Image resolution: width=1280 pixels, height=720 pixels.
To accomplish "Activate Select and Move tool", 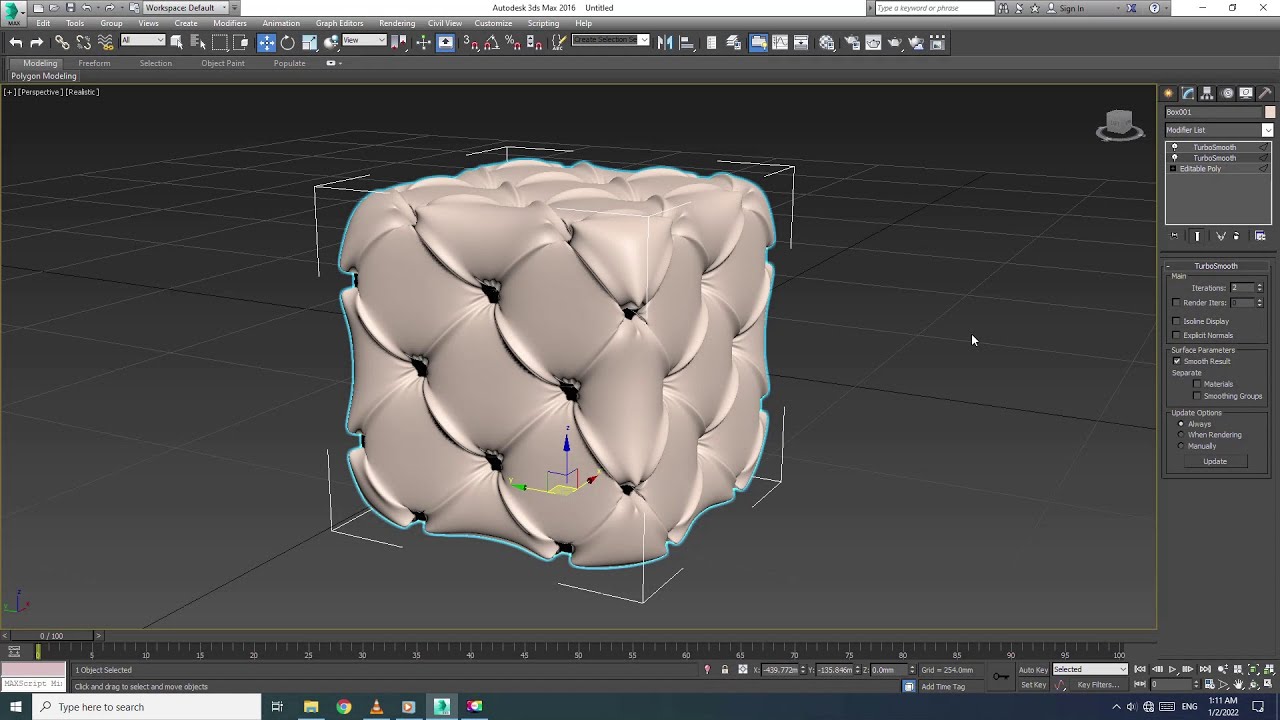I will (x=266, y=42).
